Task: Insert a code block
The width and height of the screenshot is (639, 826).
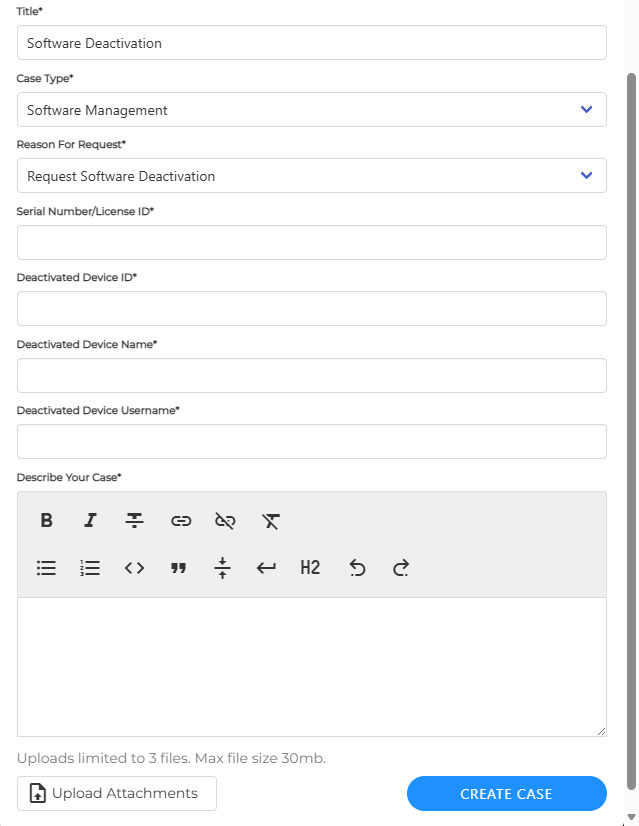Action: (x=134, y=568)
